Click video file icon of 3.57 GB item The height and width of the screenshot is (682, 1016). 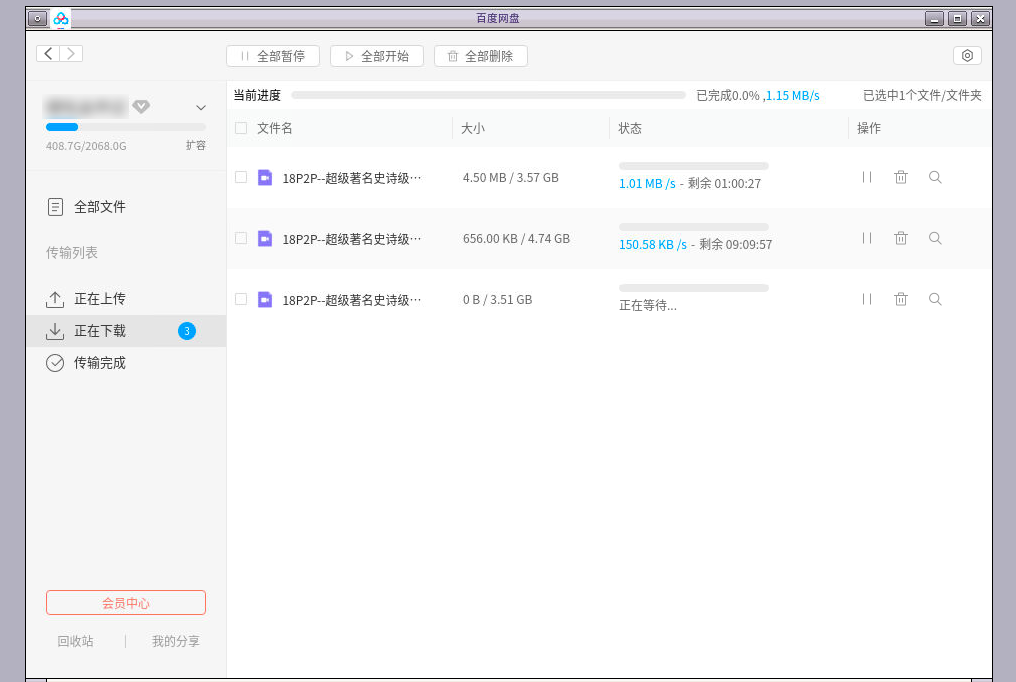[x=265, y=177]
